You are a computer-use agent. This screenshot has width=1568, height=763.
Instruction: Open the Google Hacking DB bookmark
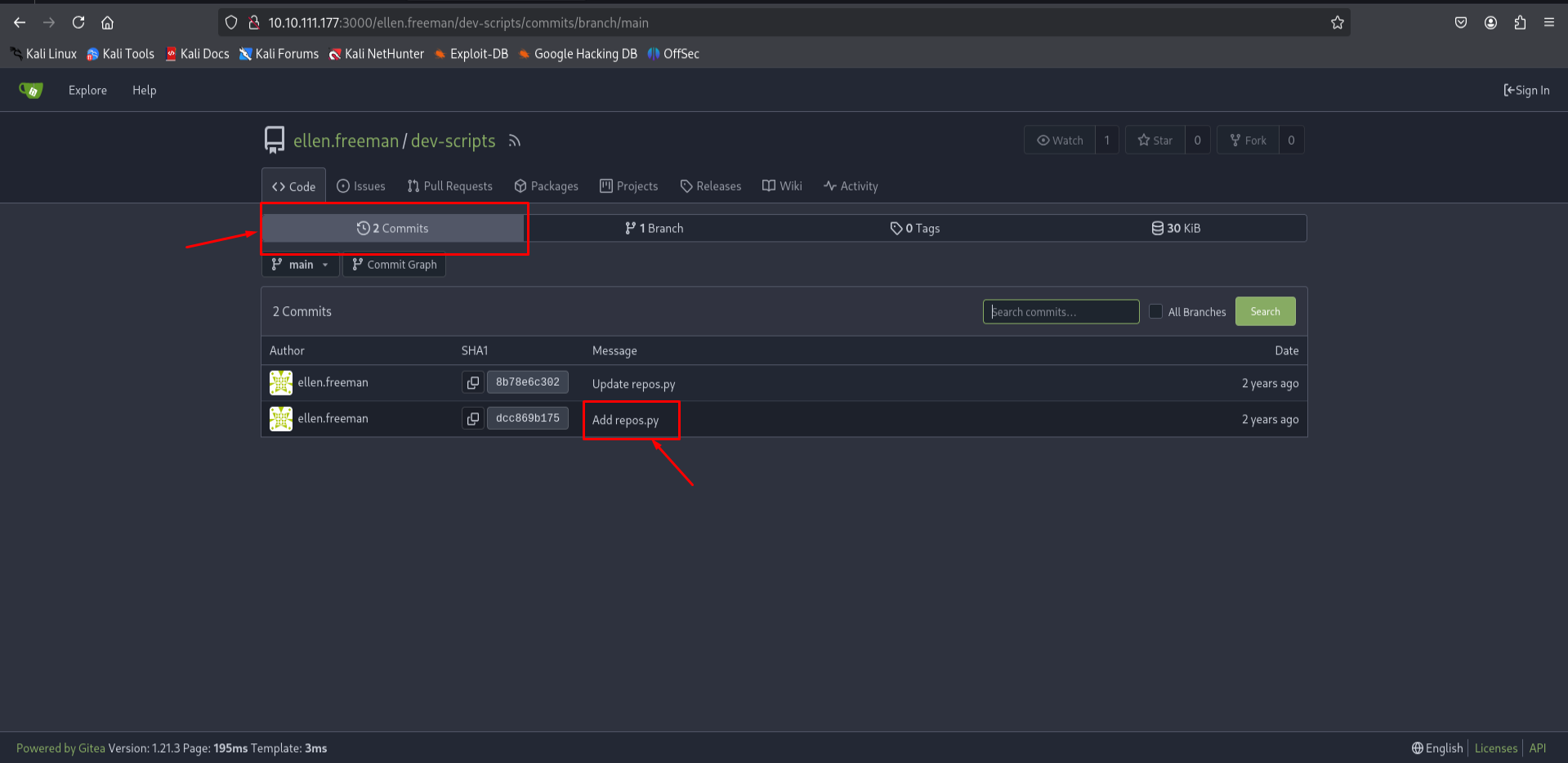pyautogui.click(x=578, y=54)
